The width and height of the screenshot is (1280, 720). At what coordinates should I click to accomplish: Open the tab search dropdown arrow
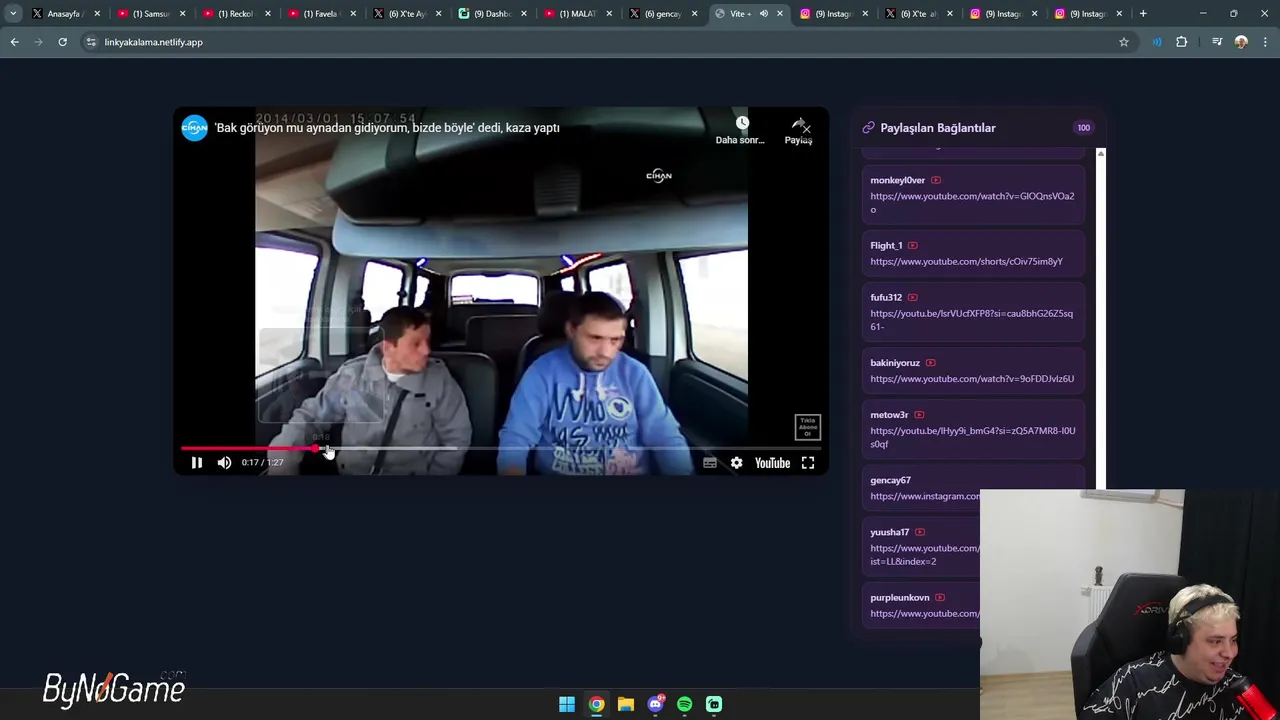12,14
